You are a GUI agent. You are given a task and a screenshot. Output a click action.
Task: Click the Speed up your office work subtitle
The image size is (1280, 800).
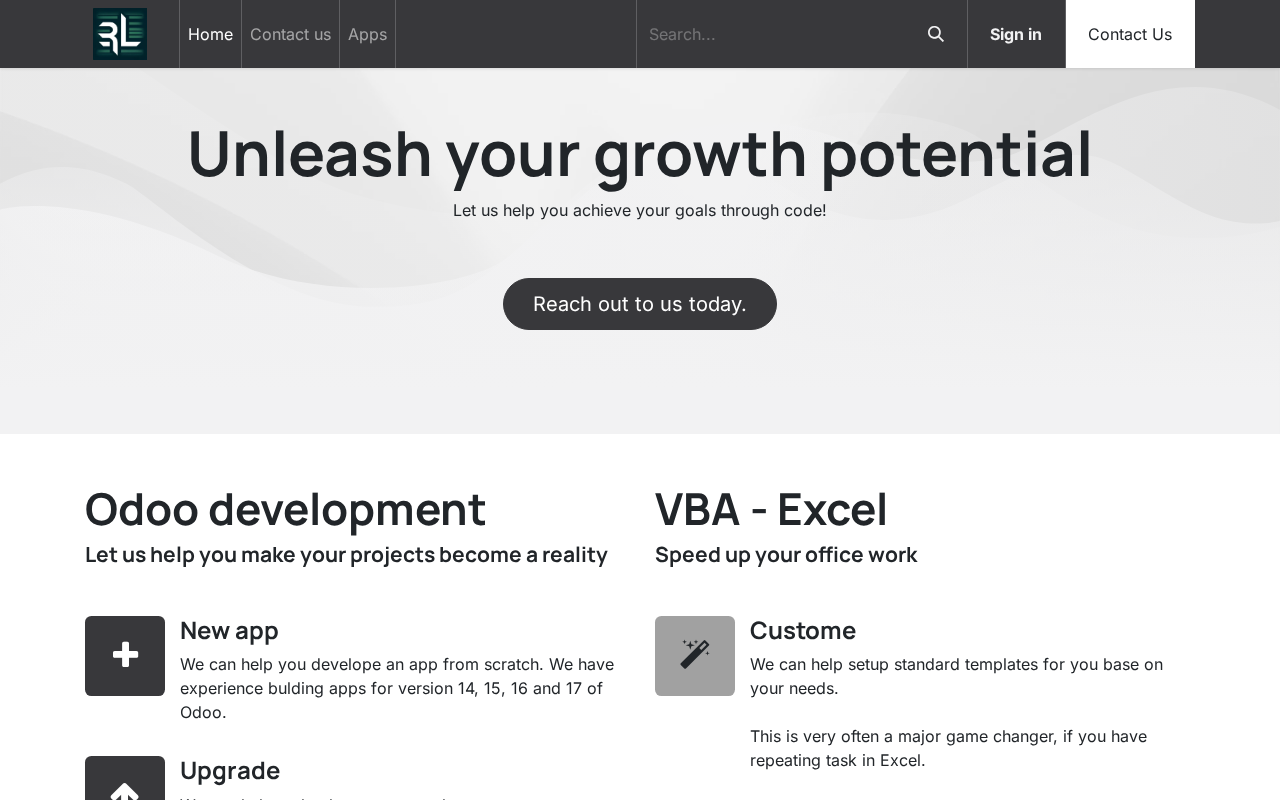point(786,555)
